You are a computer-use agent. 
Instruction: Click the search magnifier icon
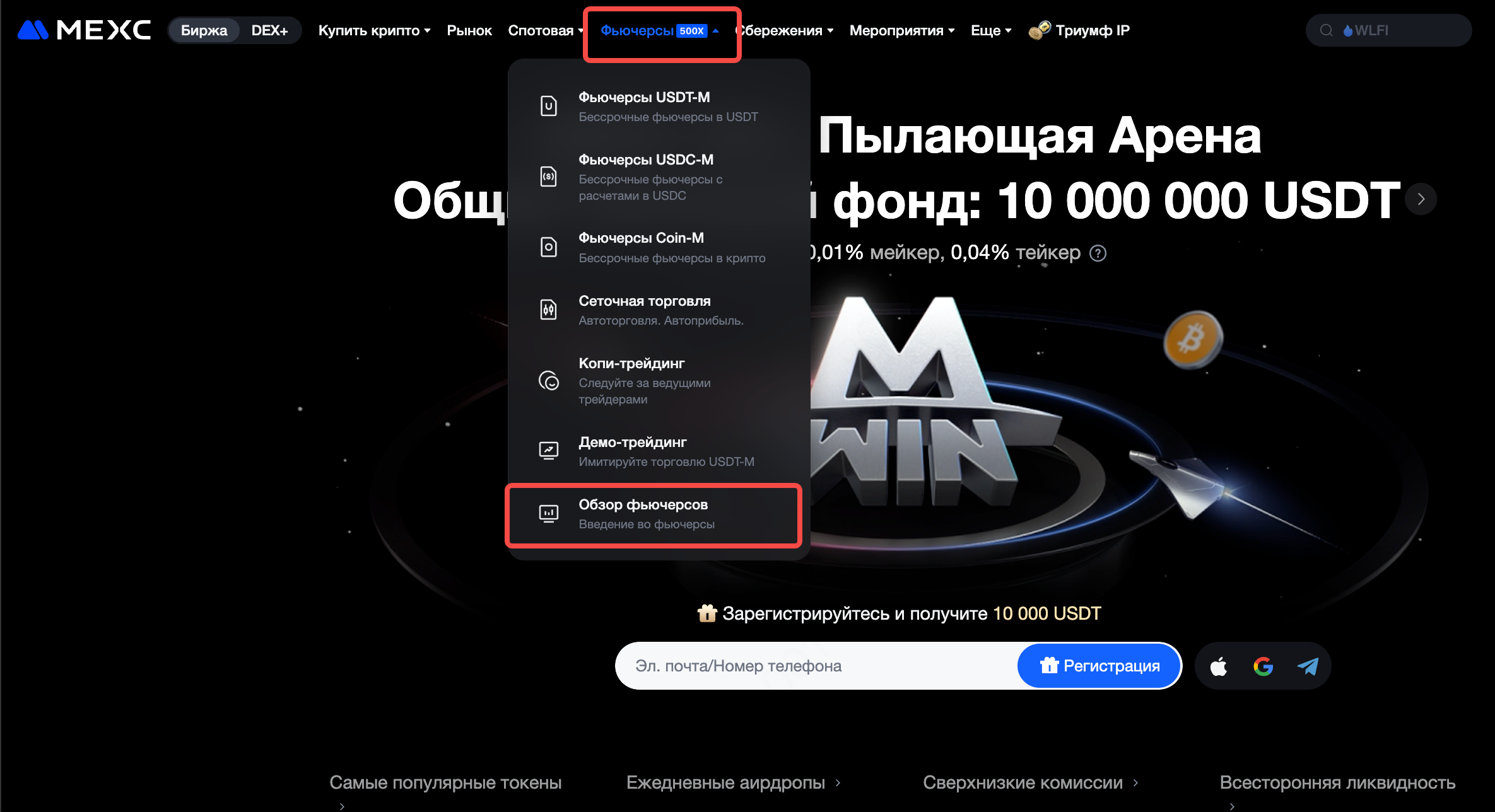tap(1327, 30)
